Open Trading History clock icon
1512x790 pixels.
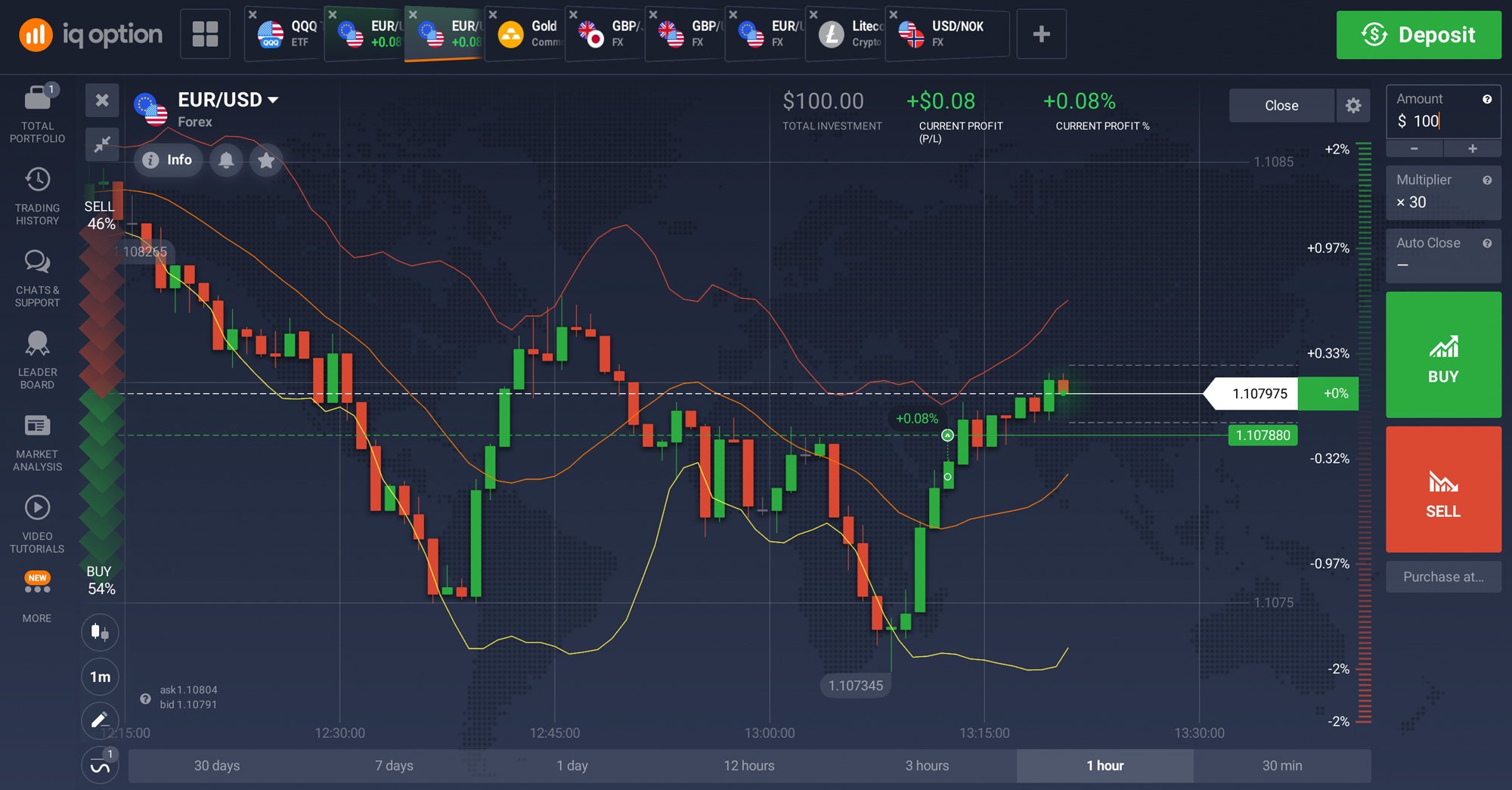pyautogui.click(x=37, y=180)
